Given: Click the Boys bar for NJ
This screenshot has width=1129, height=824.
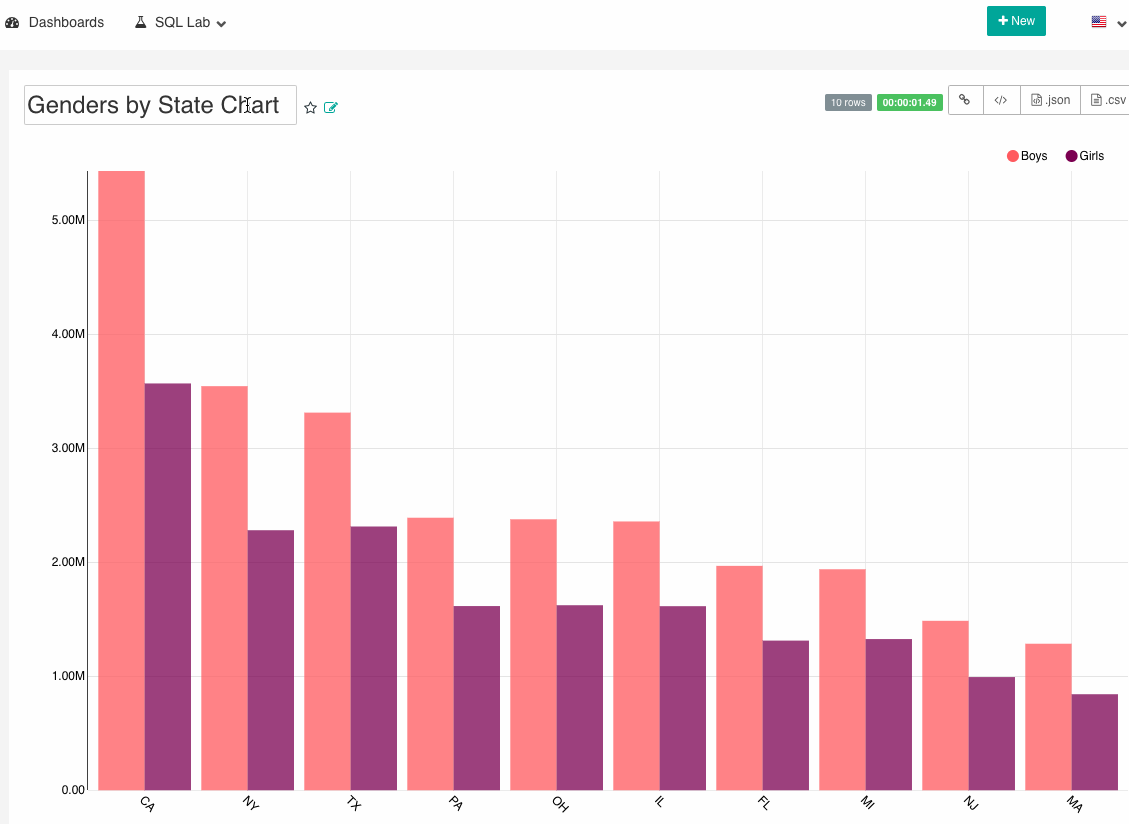Looking at the screenshot, I should [945, 705].
